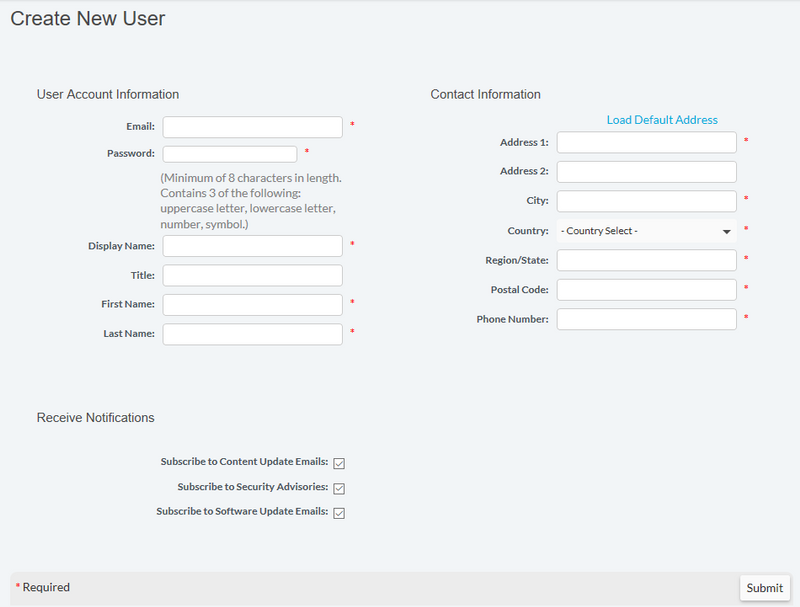Select the Address 1 field
800x607 pixels.
[646, 143]
